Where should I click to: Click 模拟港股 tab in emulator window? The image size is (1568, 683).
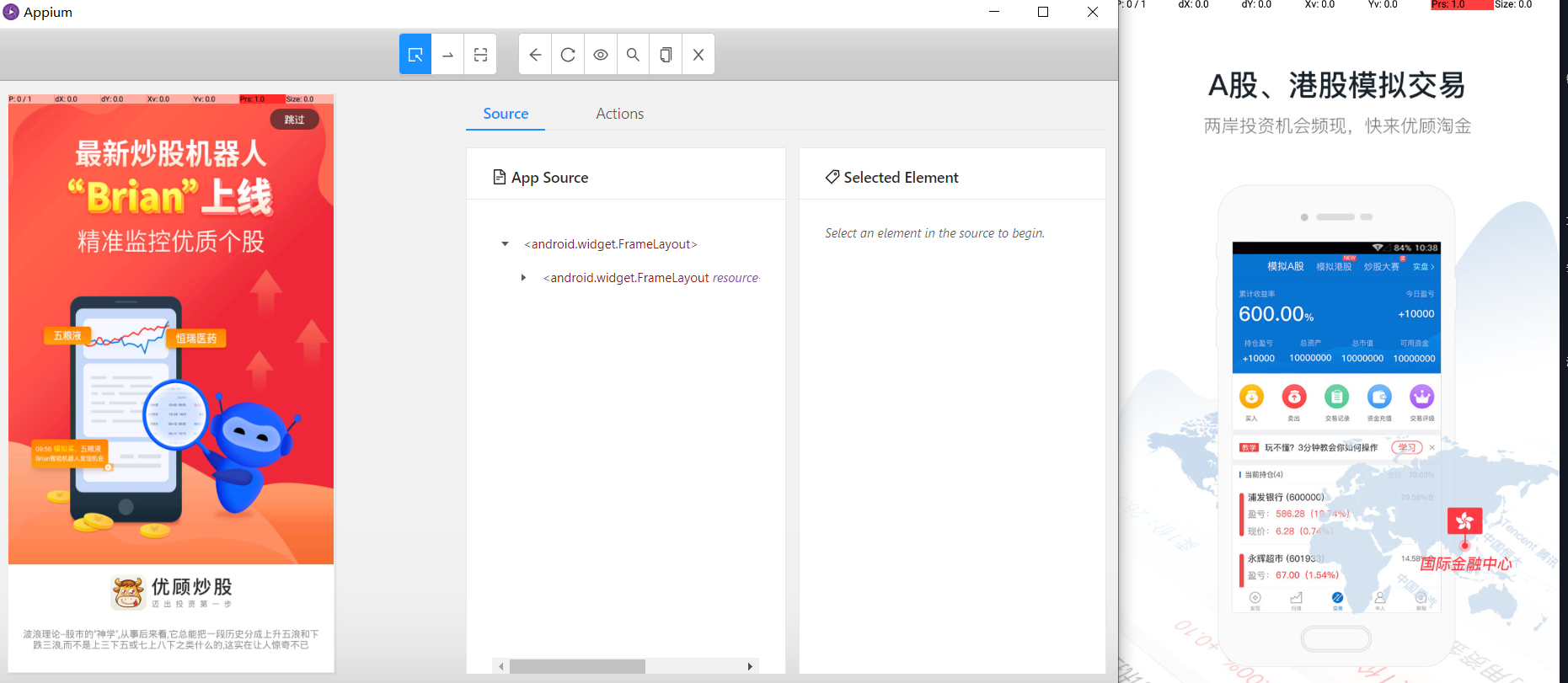1334,266
